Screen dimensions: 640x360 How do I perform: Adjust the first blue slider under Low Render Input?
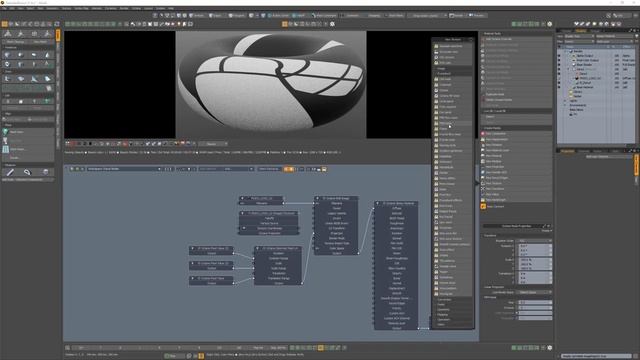point(535,302)
